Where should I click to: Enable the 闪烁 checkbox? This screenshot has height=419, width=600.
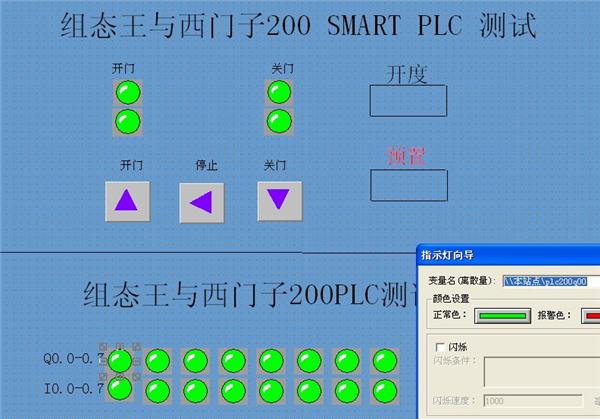coord(440,347)
